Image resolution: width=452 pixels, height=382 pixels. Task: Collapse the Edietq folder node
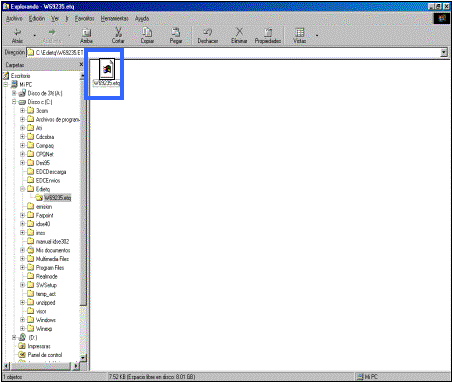pos(22,189)
